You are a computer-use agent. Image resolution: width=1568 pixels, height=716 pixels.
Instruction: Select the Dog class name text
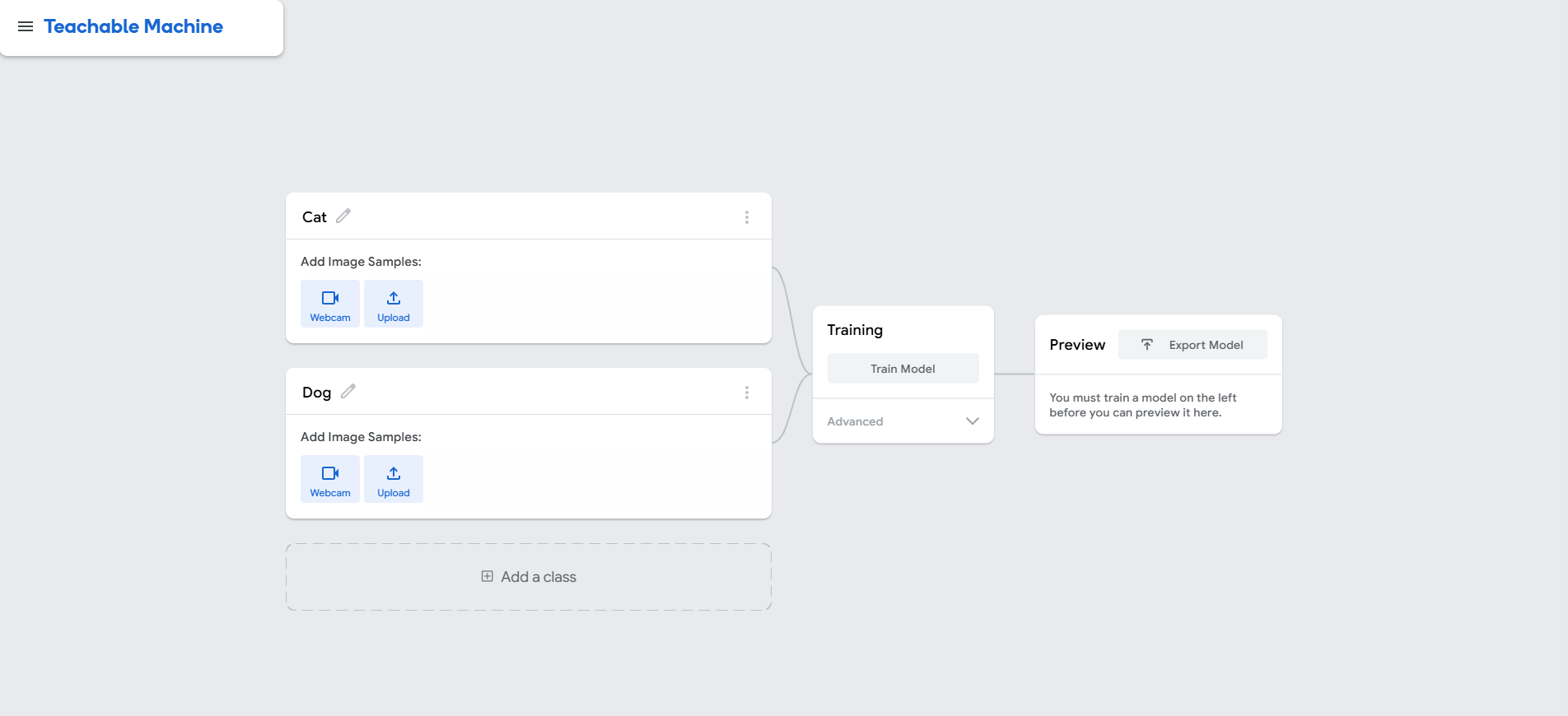tap(317, 393)
